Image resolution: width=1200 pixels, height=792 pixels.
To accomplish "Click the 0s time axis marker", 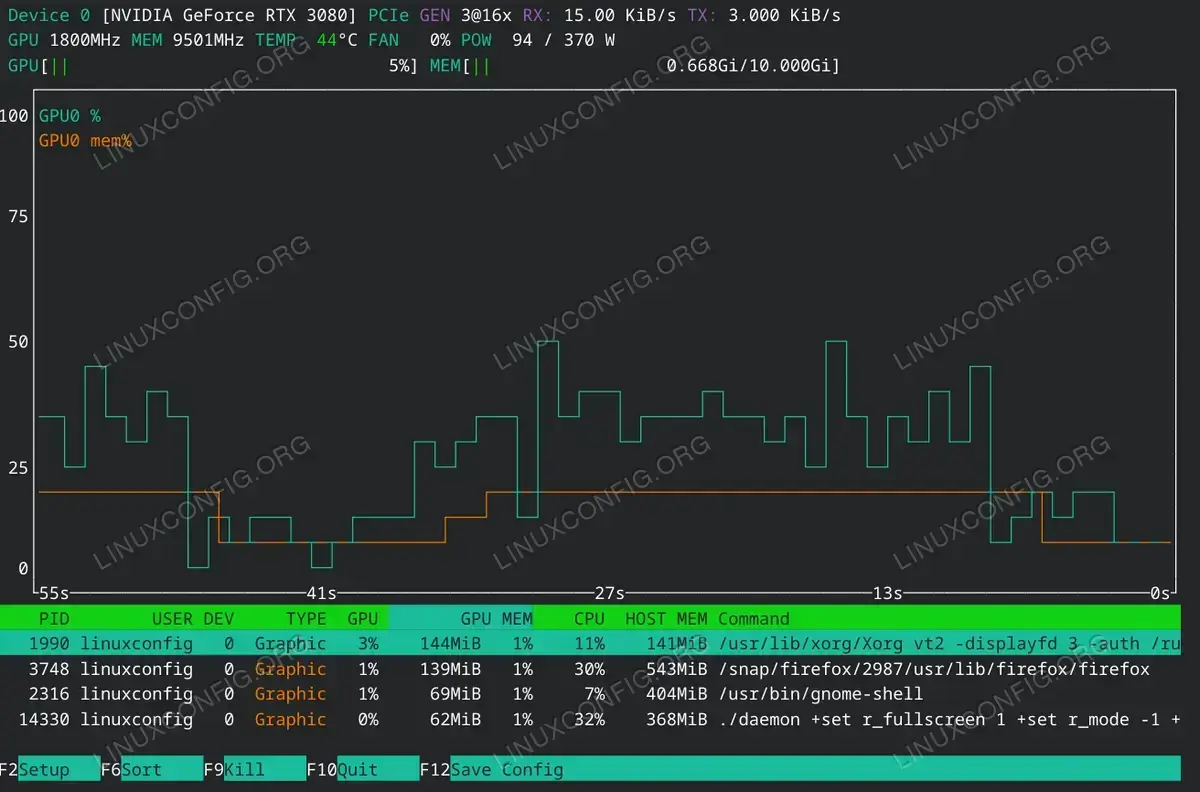I will pos(1160,593).
